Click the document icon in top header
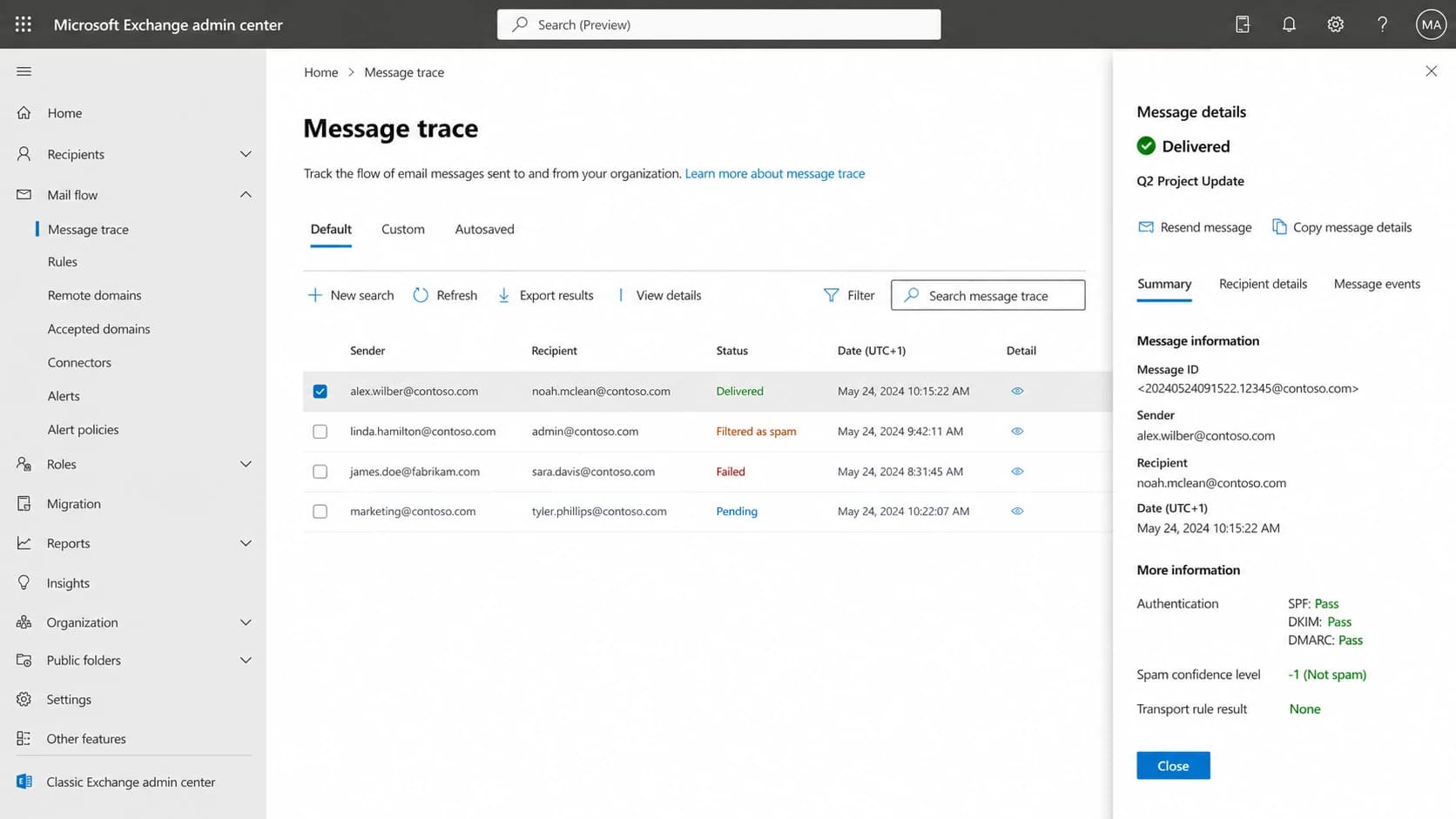 (x=1243, y=24)
